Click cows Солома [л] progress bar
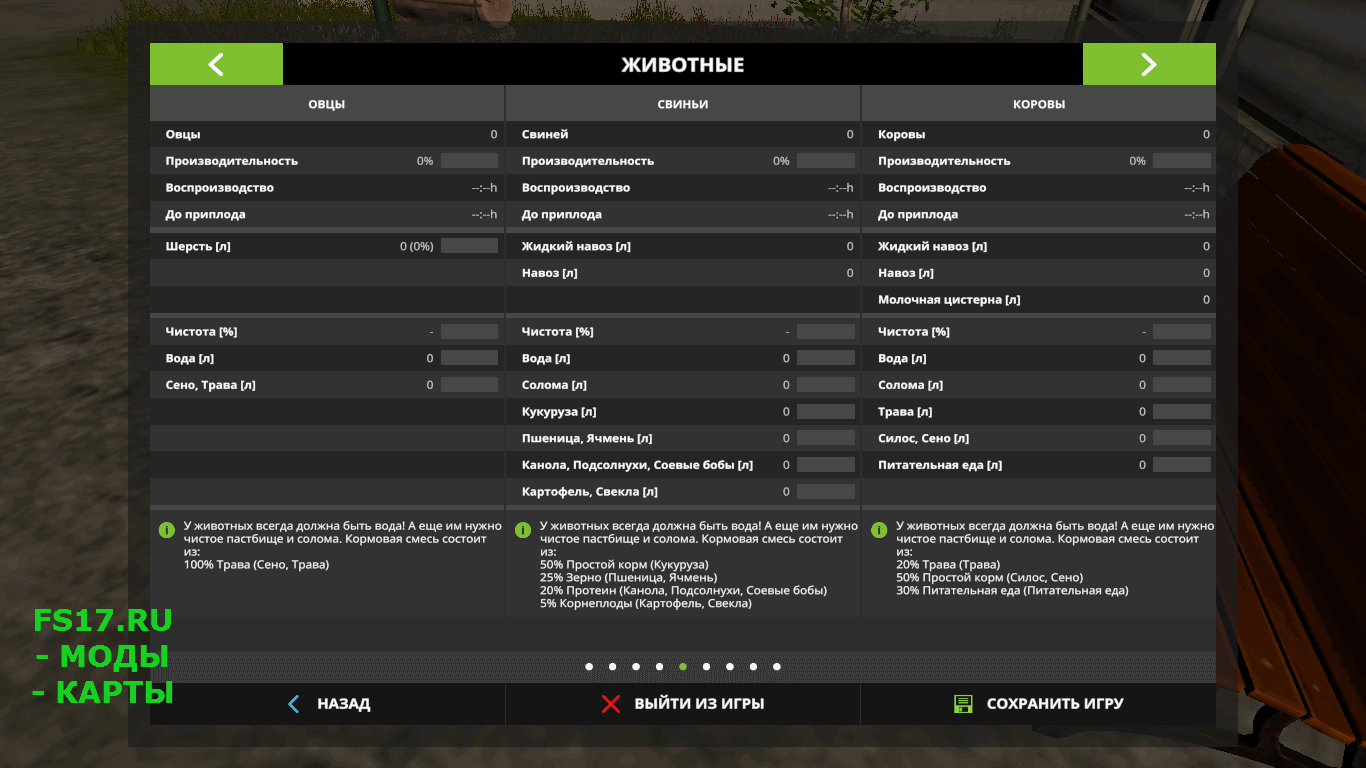1366x768 pixels. (1182, 385)
